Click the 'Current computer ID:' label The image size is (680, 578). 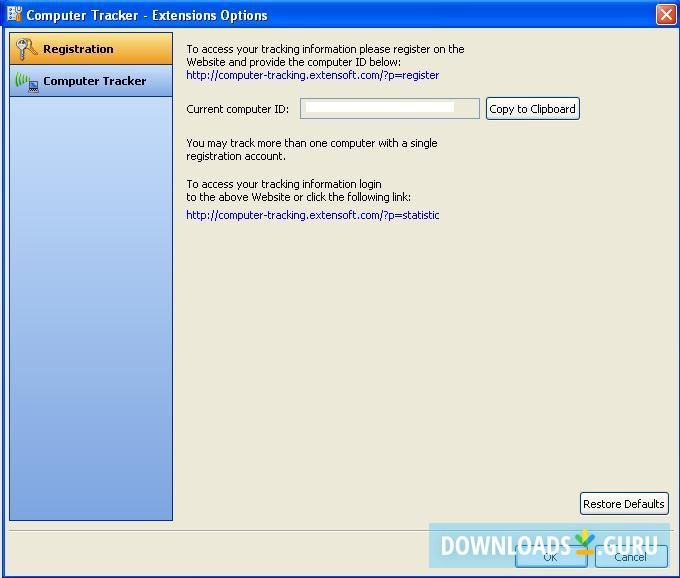pos(238,109)
